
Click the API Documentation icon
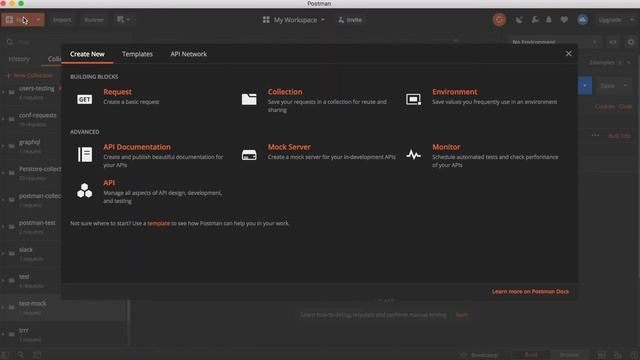[x=84, y=155]
